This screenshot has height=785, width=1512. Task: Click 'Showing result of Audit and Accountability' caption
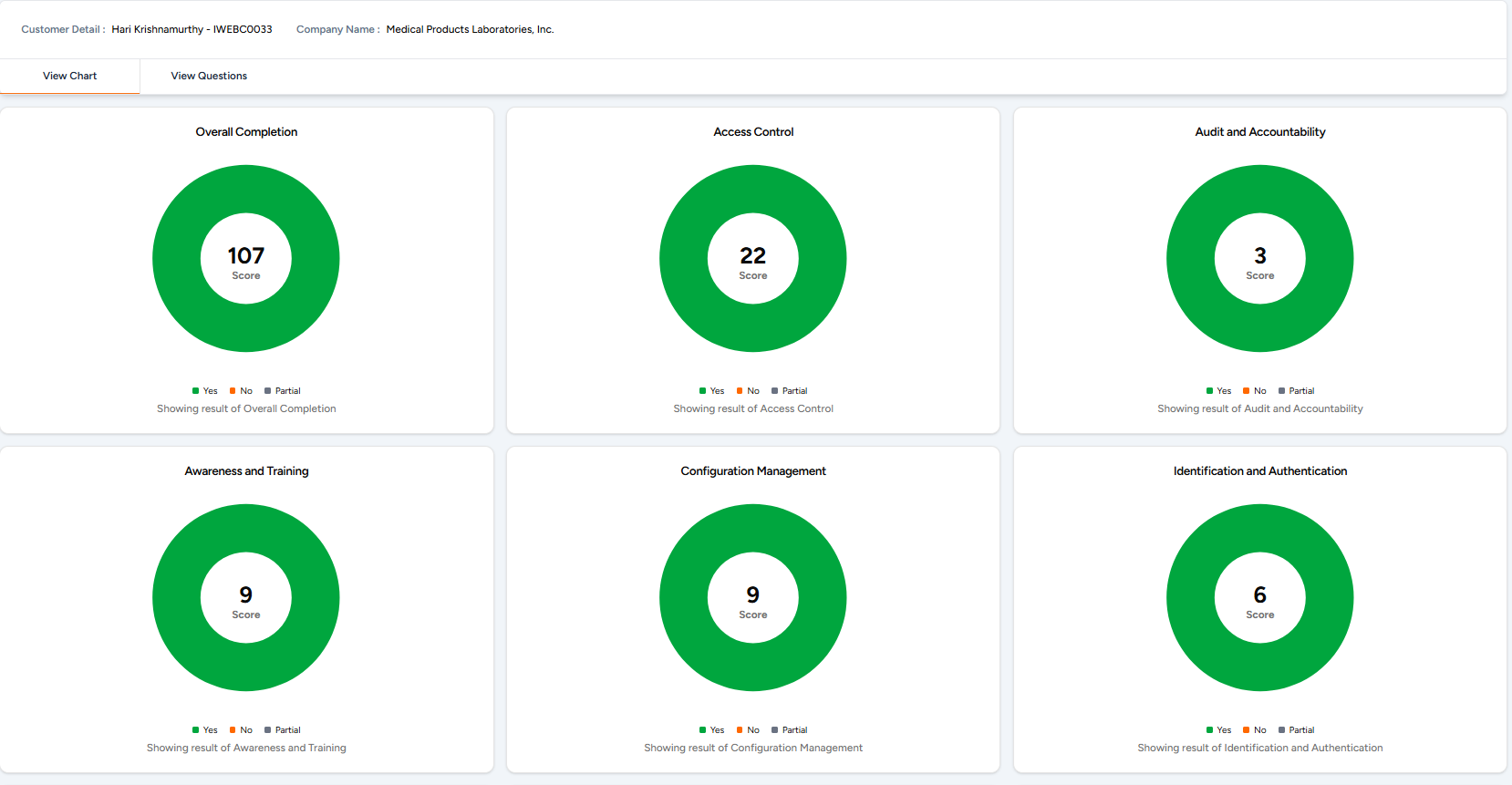1260,408
